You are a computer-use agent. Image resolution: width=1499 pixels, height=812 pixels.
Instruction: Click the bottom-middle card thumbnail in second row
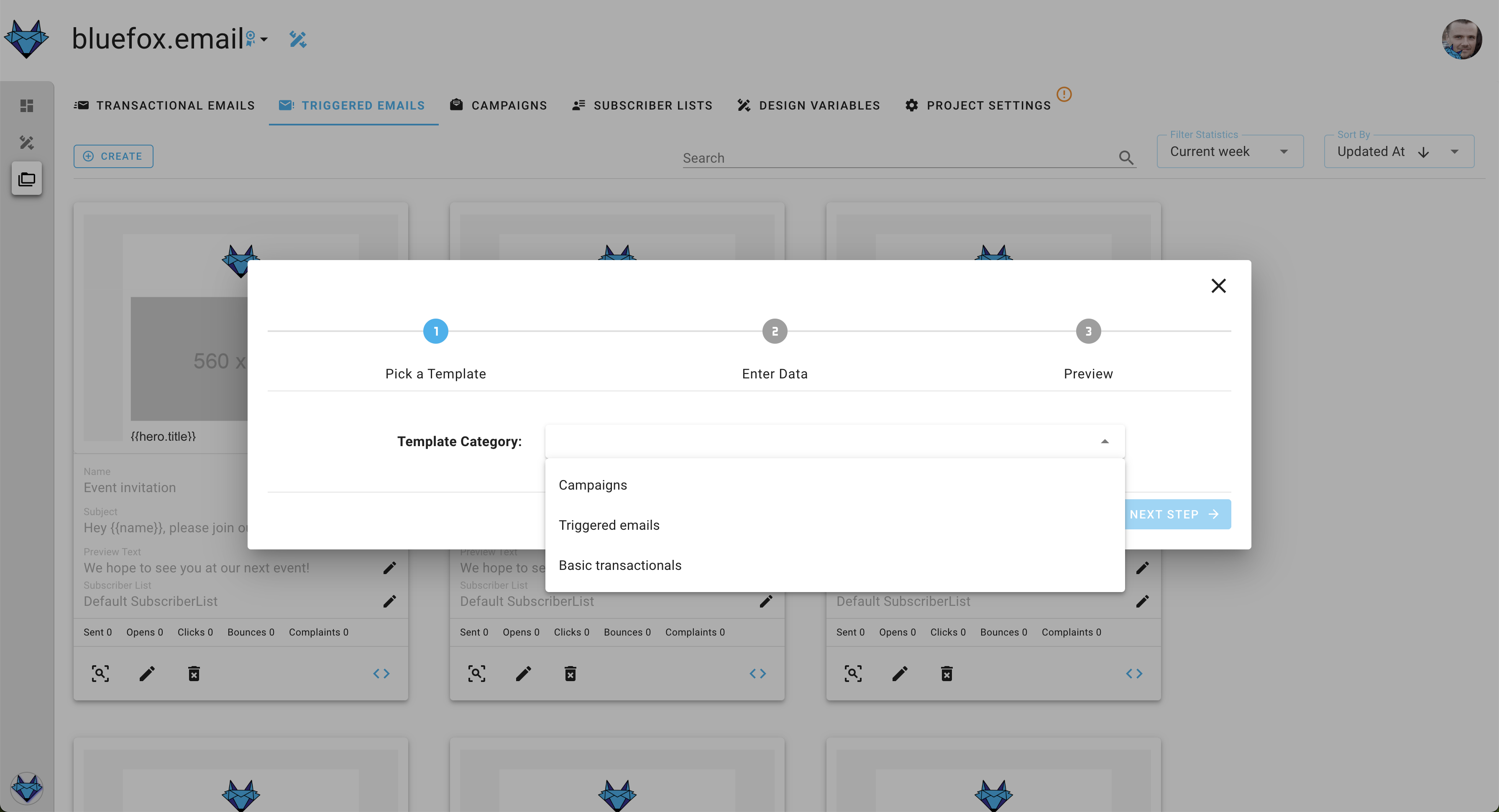[x=617, y=781]
